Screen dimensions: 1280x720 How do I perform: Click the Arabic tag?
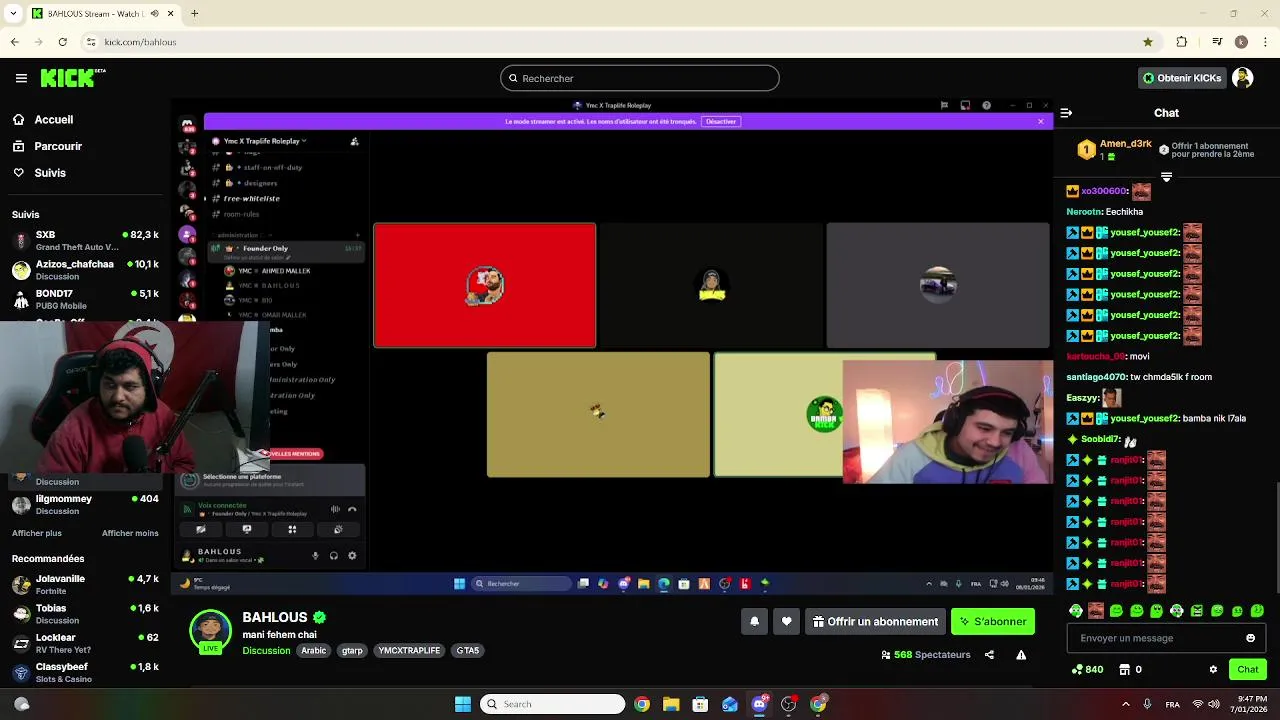(314, 651)
